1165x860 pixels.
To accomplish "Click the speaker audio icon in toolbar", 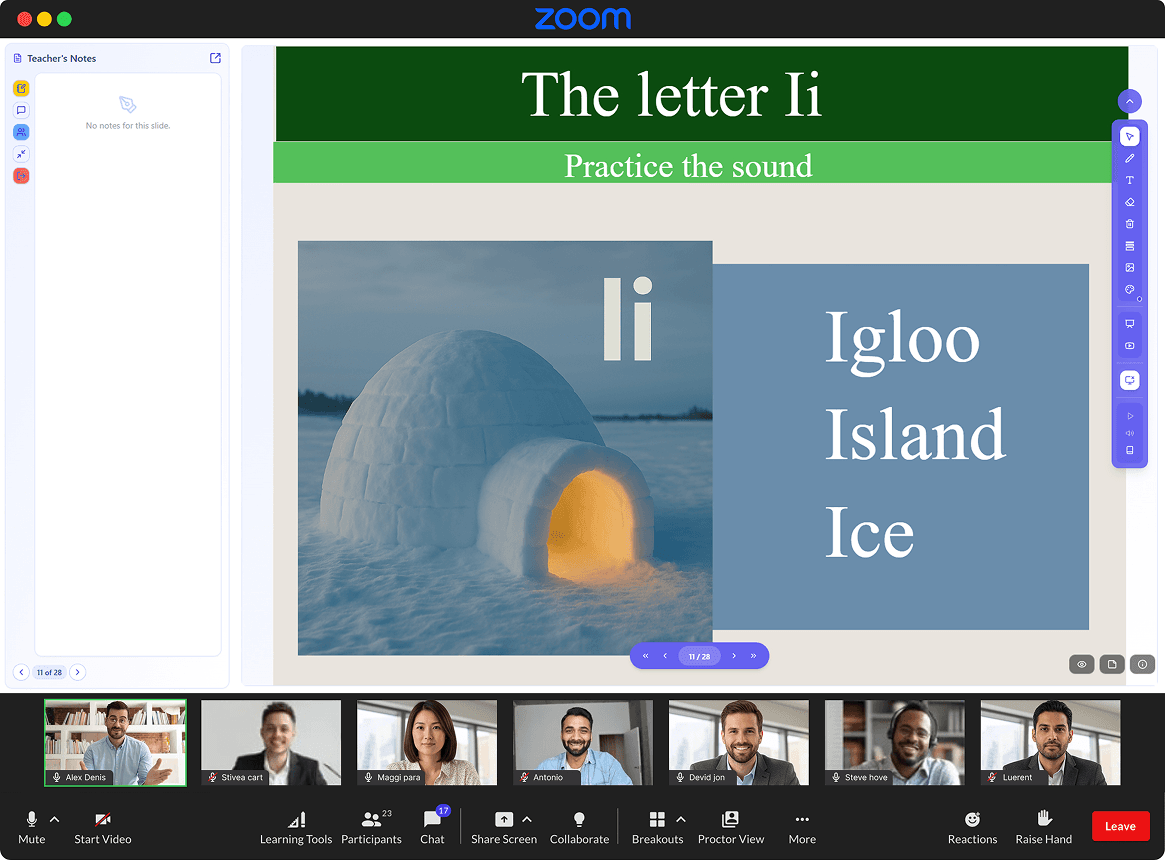I will (1129, 433).
